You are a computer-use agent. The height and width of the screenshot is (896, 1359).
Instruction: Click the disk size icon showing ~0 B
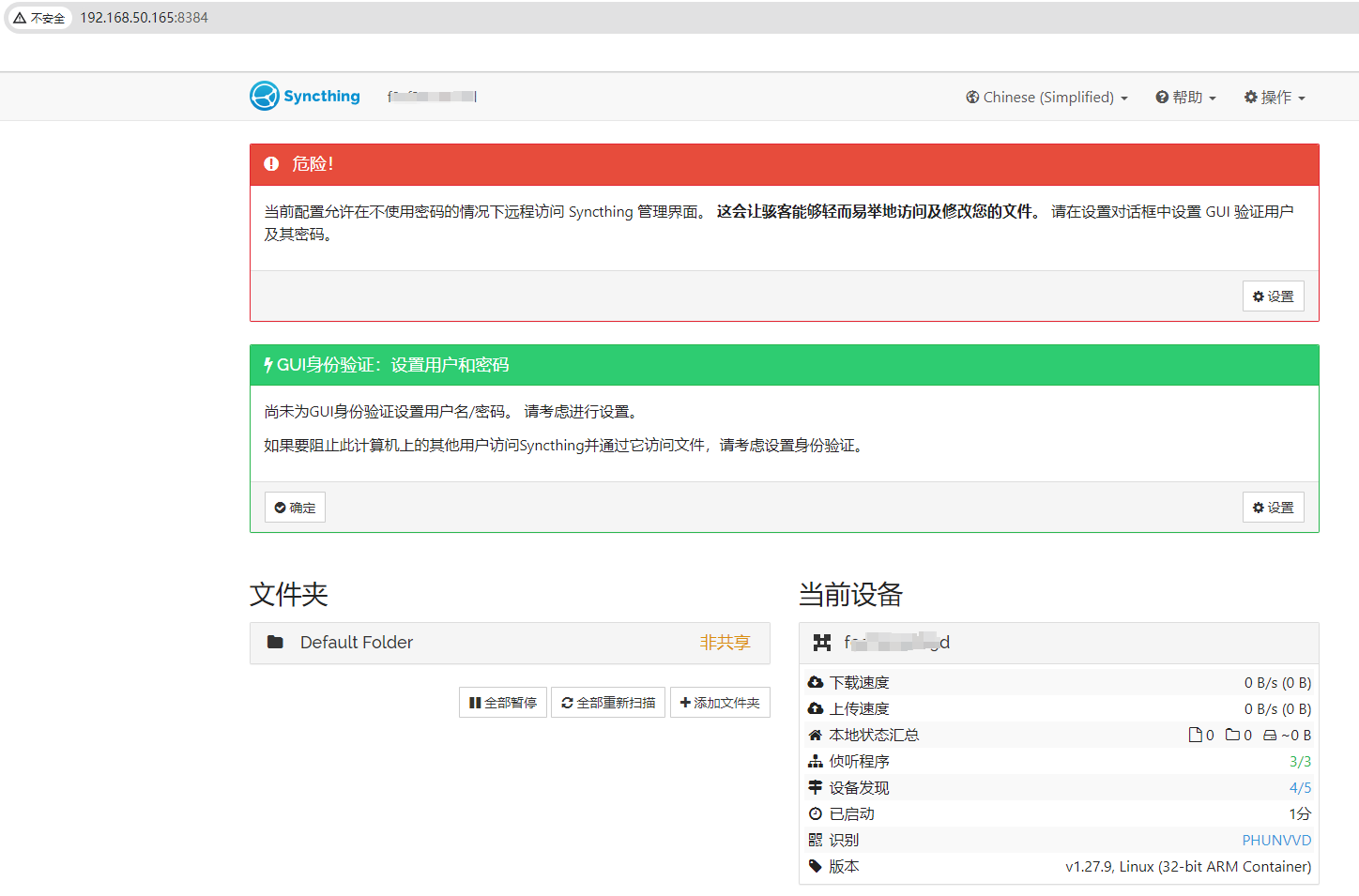click(1270, 736)
